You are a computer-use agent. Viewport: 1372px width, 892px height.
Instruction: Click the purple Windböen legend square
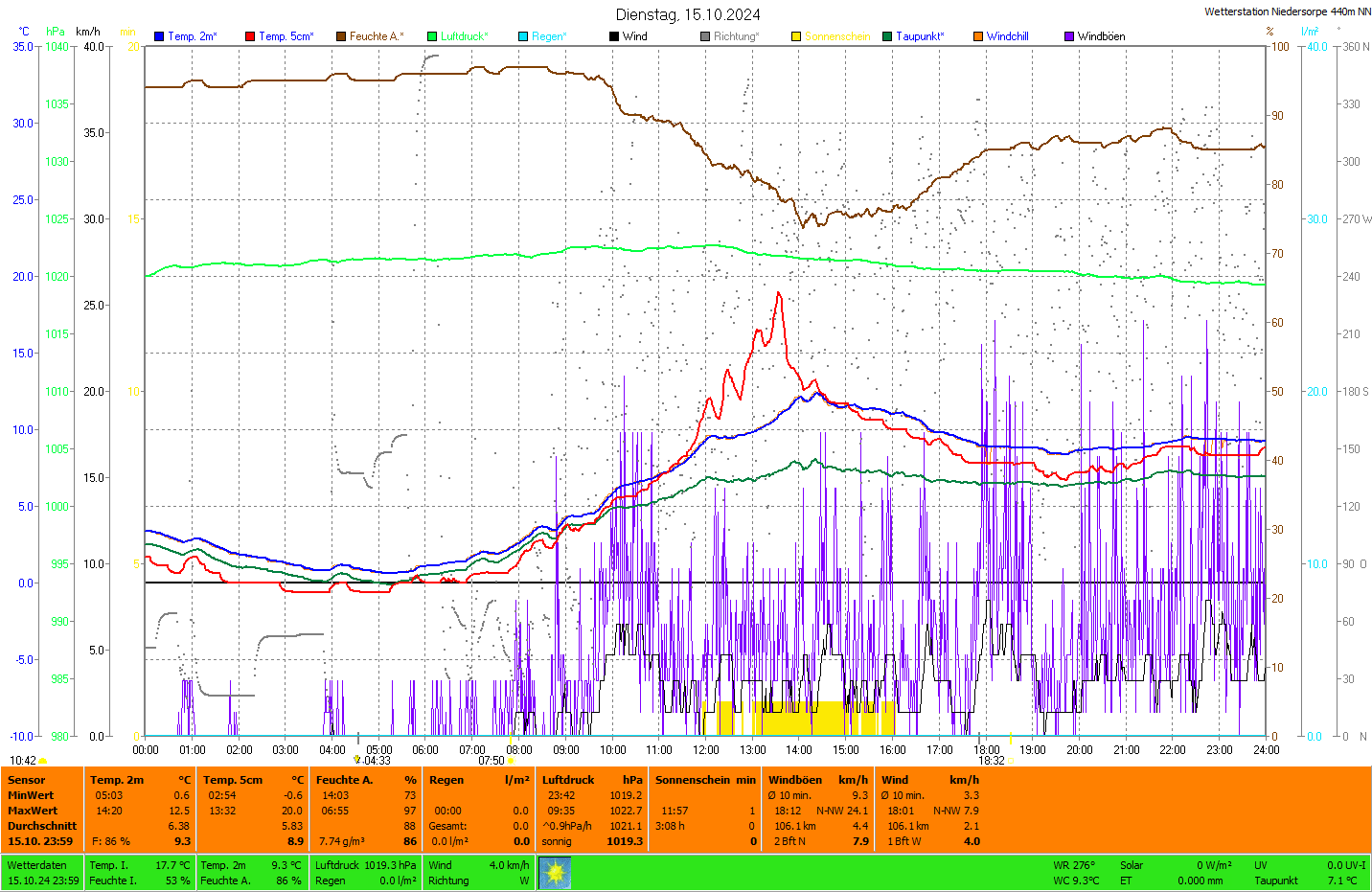point(1069,36)
